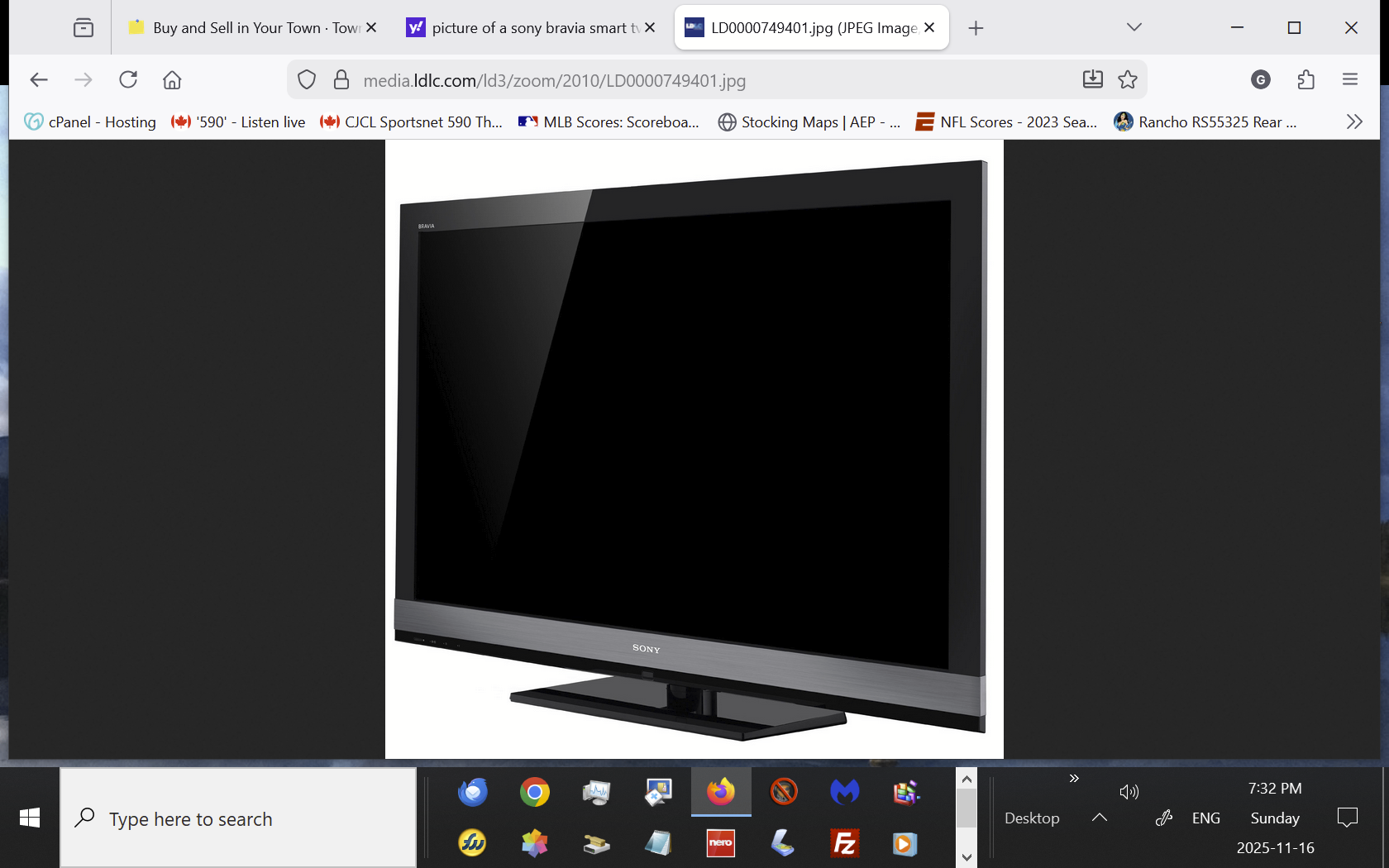Open FileZilla from the taskbar
The height and width of the screenshot is (868, 1389).
844,844
